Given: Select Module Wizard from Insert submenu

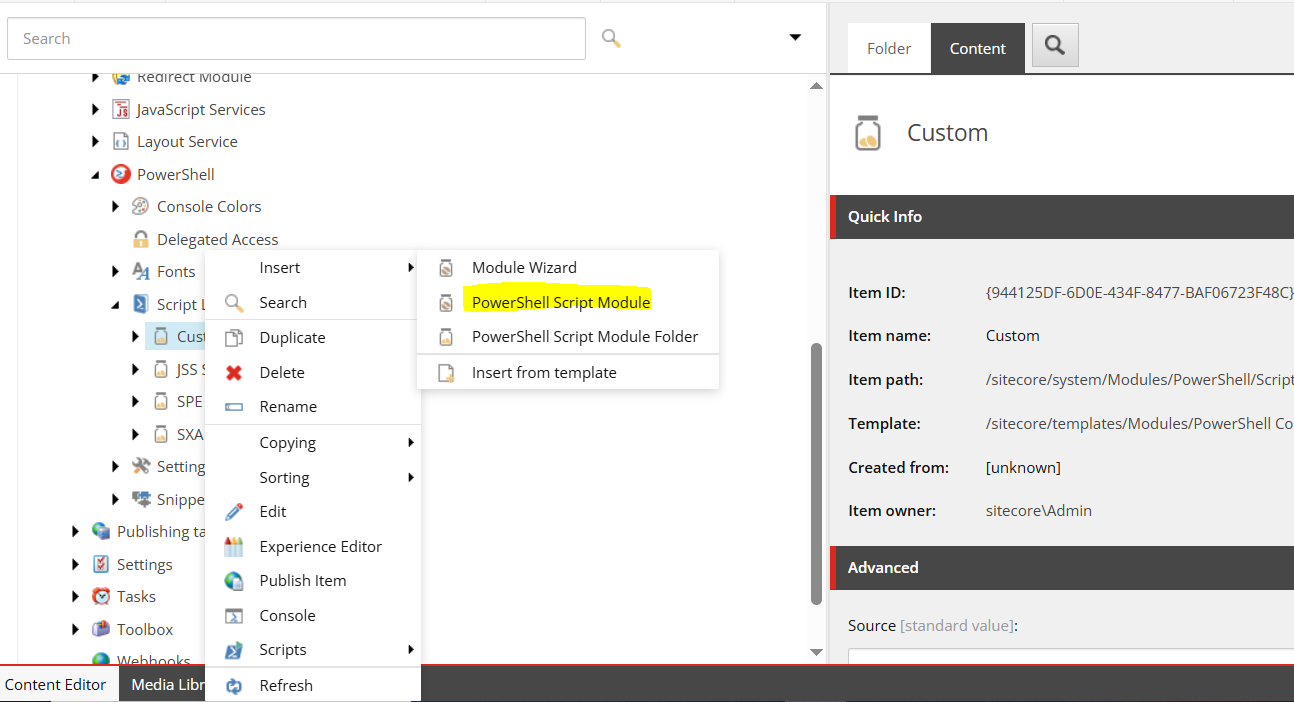Looking at the screenshot, I should (x=568, y=268).
